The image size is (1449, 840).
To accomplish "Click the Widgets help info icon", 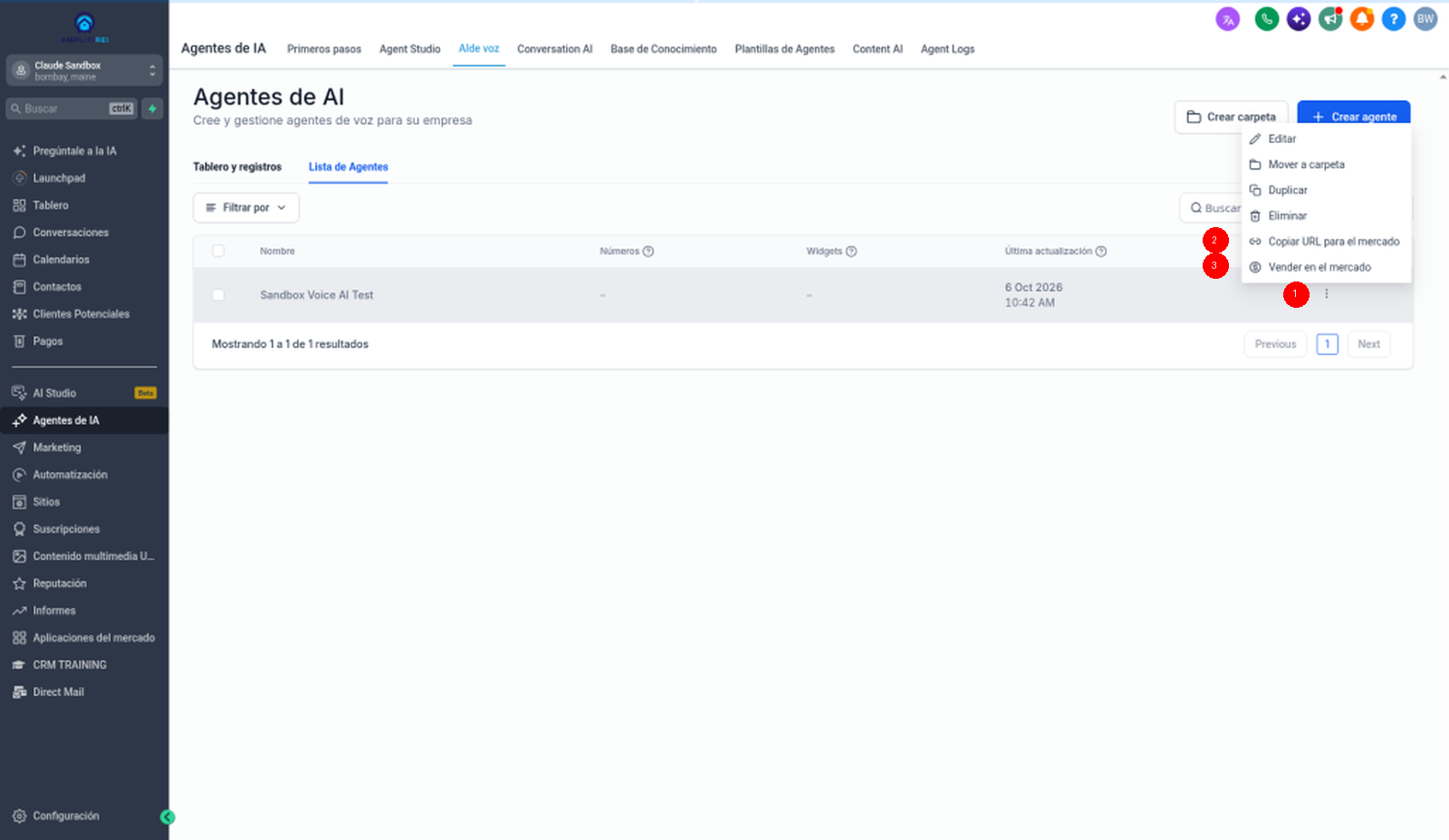I will coord(851,252).
